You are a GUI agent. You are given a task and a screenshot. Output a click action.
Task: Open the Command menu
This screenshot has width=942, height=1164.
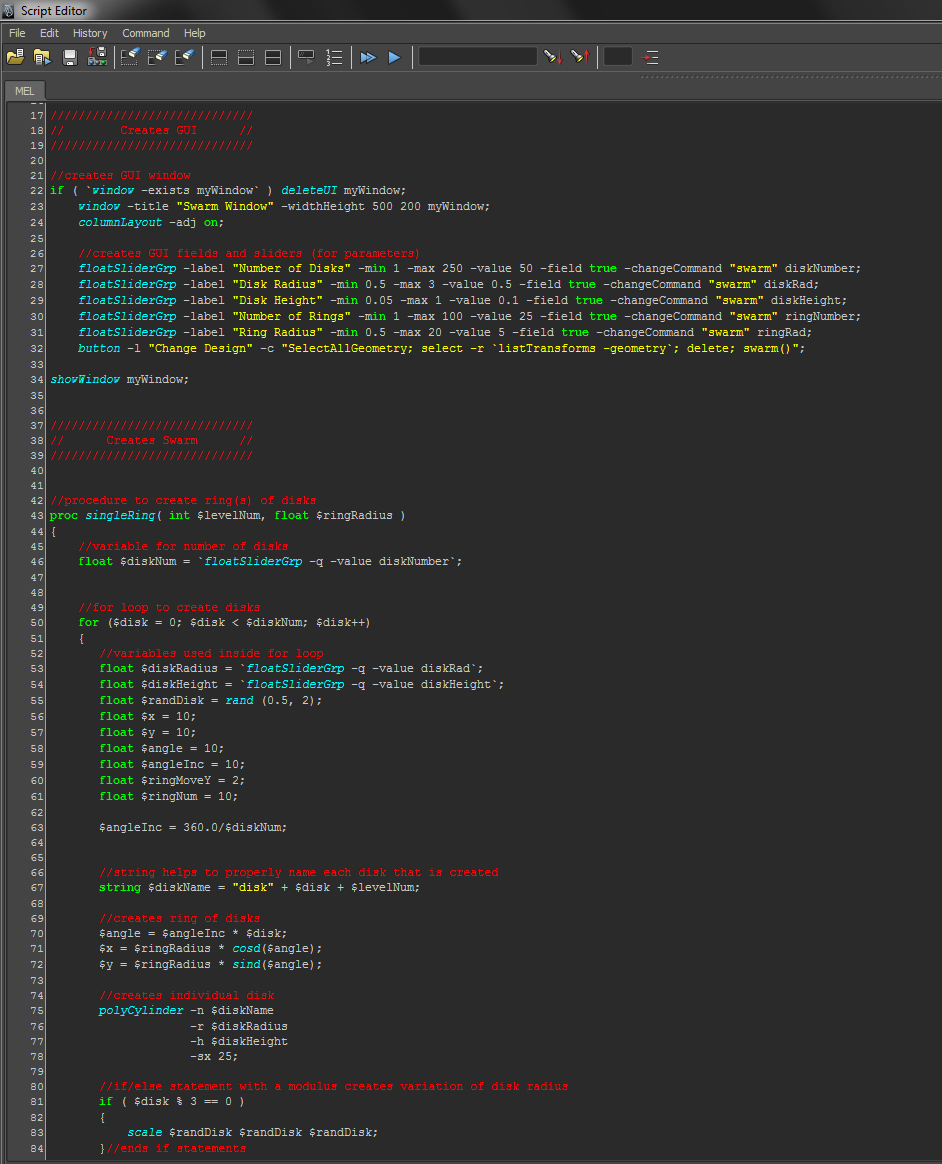tap(145, 33)
